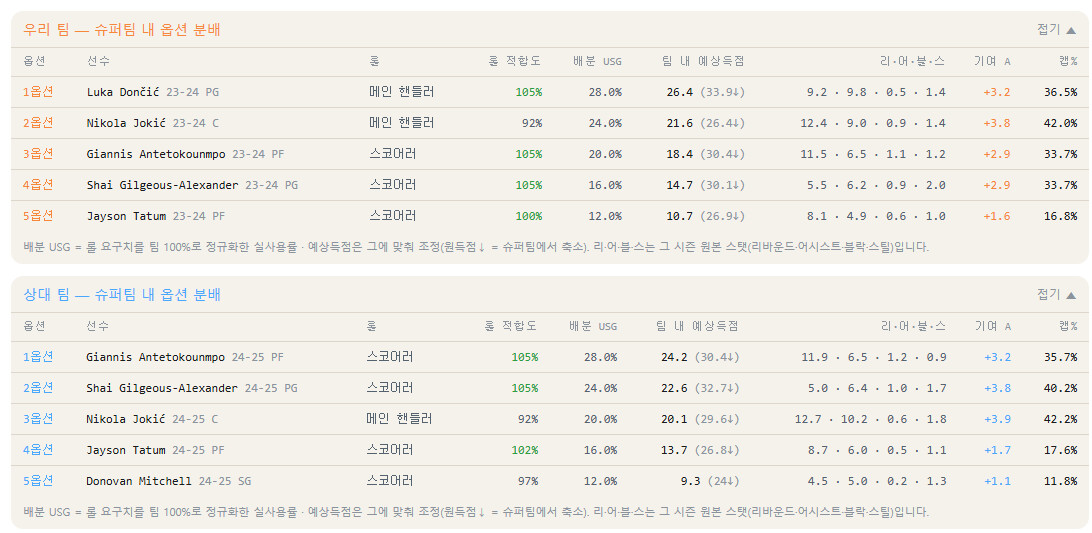Screen dimensions: 1092x533
Task: Click expected points 13.7 (26.8↓)
Action: [700, 450]
